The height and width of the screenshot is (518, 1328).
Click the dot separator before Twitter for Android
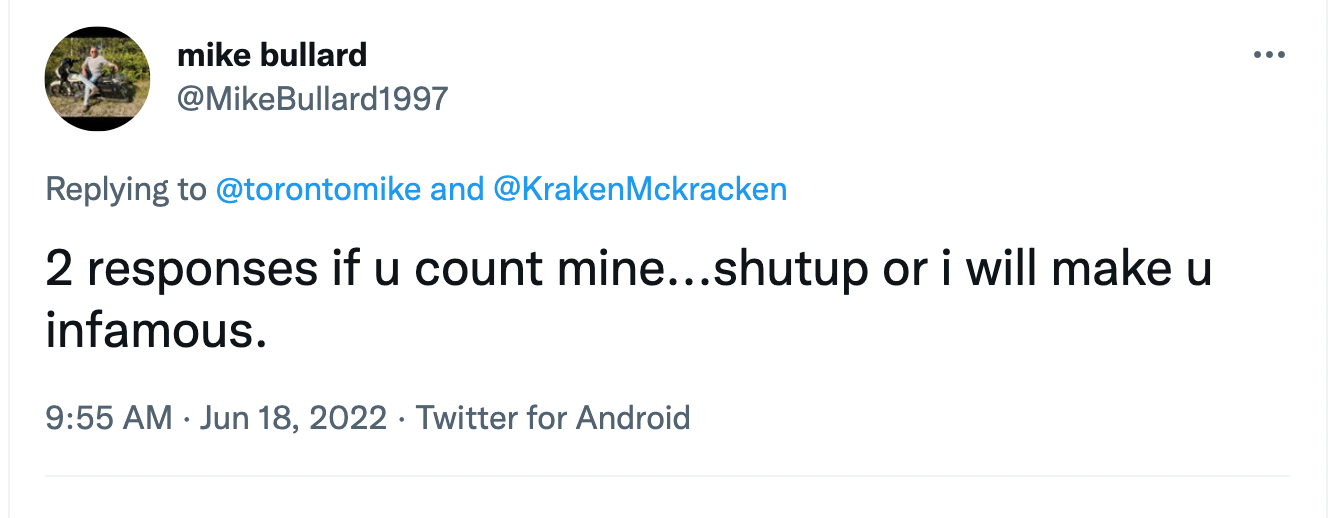tap(401, 417)
